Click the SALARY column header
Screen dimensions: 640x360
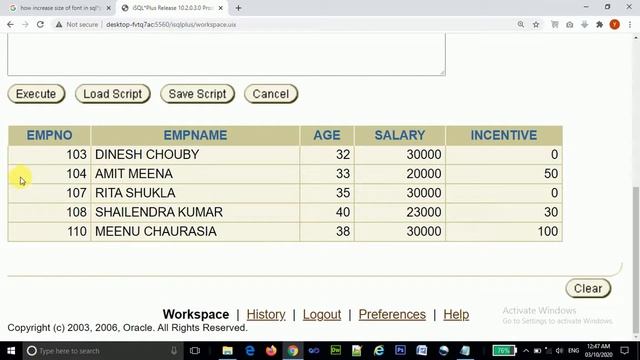(x=400, y=136)
